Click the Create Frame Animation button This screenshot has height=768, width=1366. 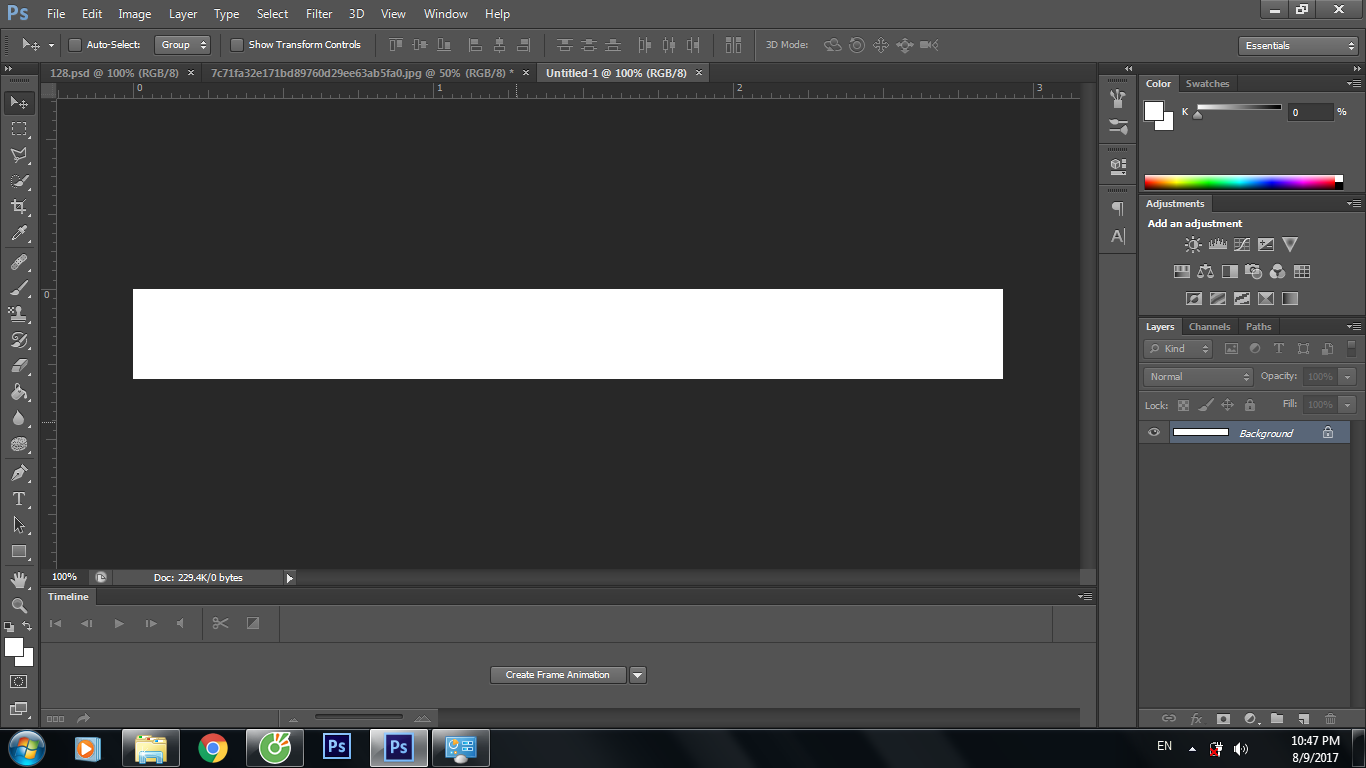coord(557,675)
